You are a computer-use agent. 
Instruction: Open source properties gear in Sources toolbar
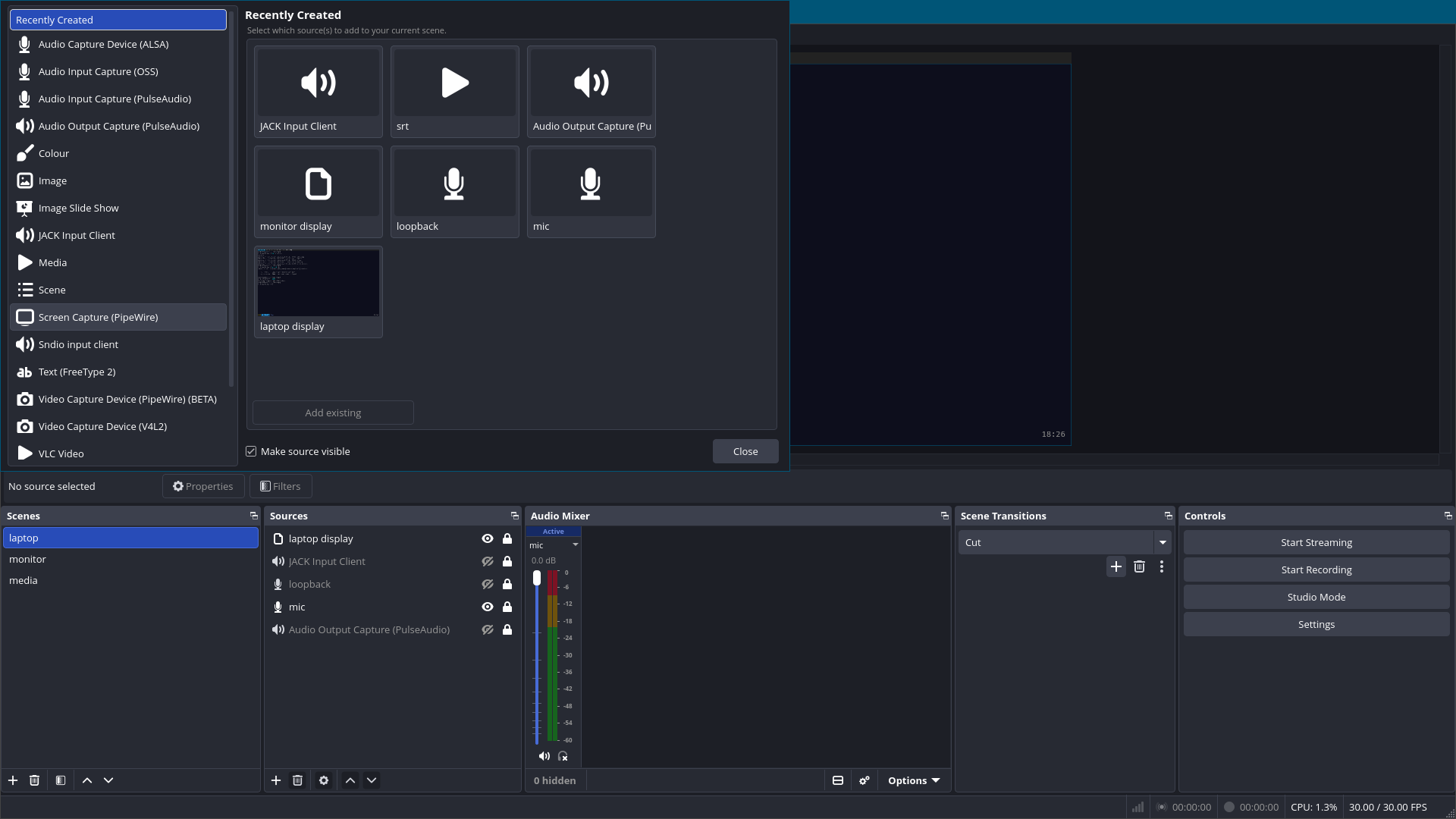tap(324, 780)
